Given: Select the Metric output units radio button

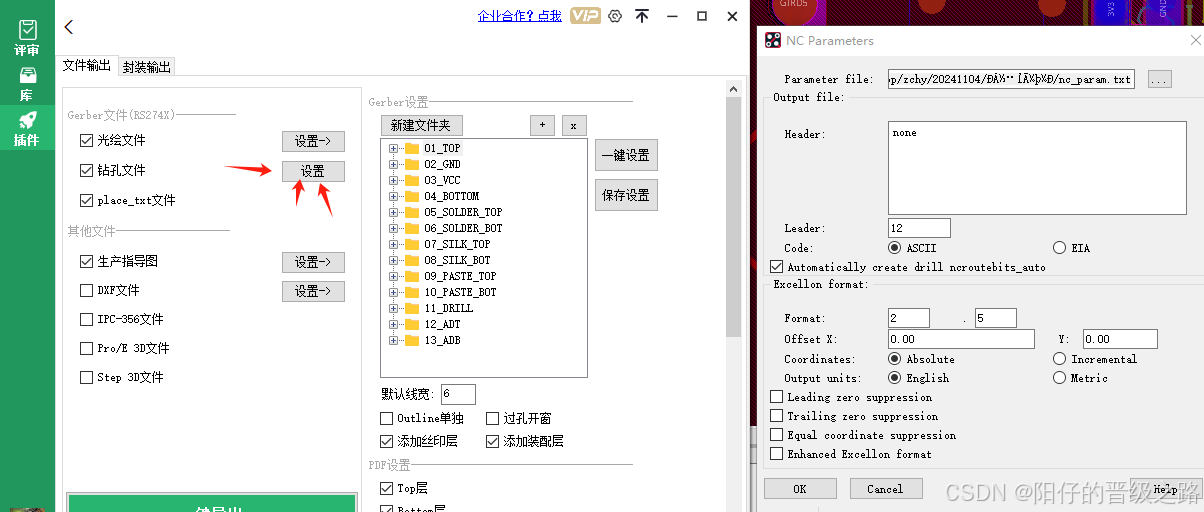Looking at the screenshot, I should pos(1059,378).
